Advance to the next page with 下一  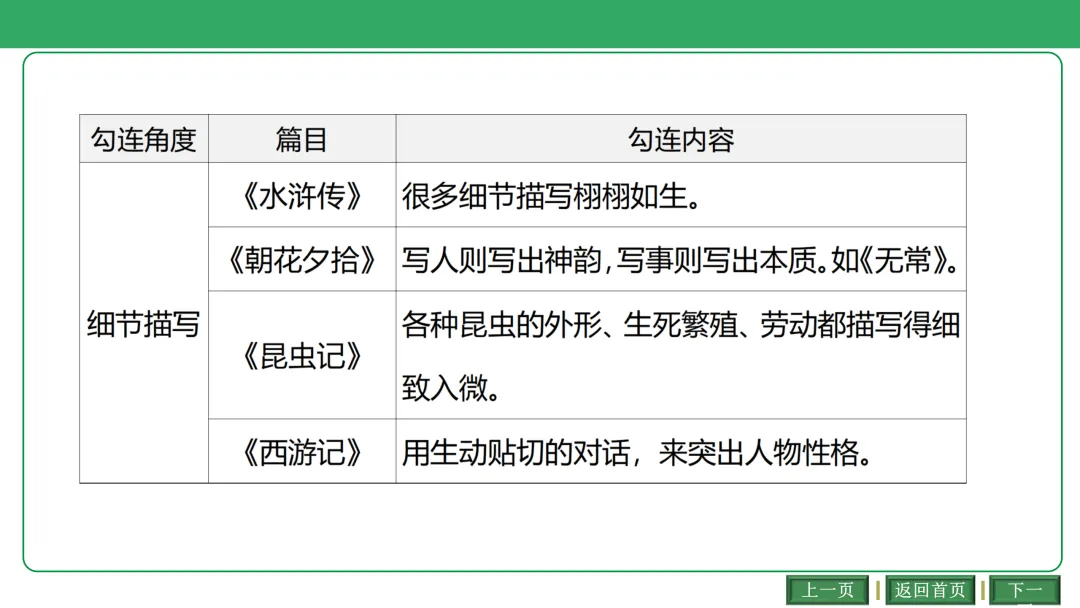(1025, 590)
